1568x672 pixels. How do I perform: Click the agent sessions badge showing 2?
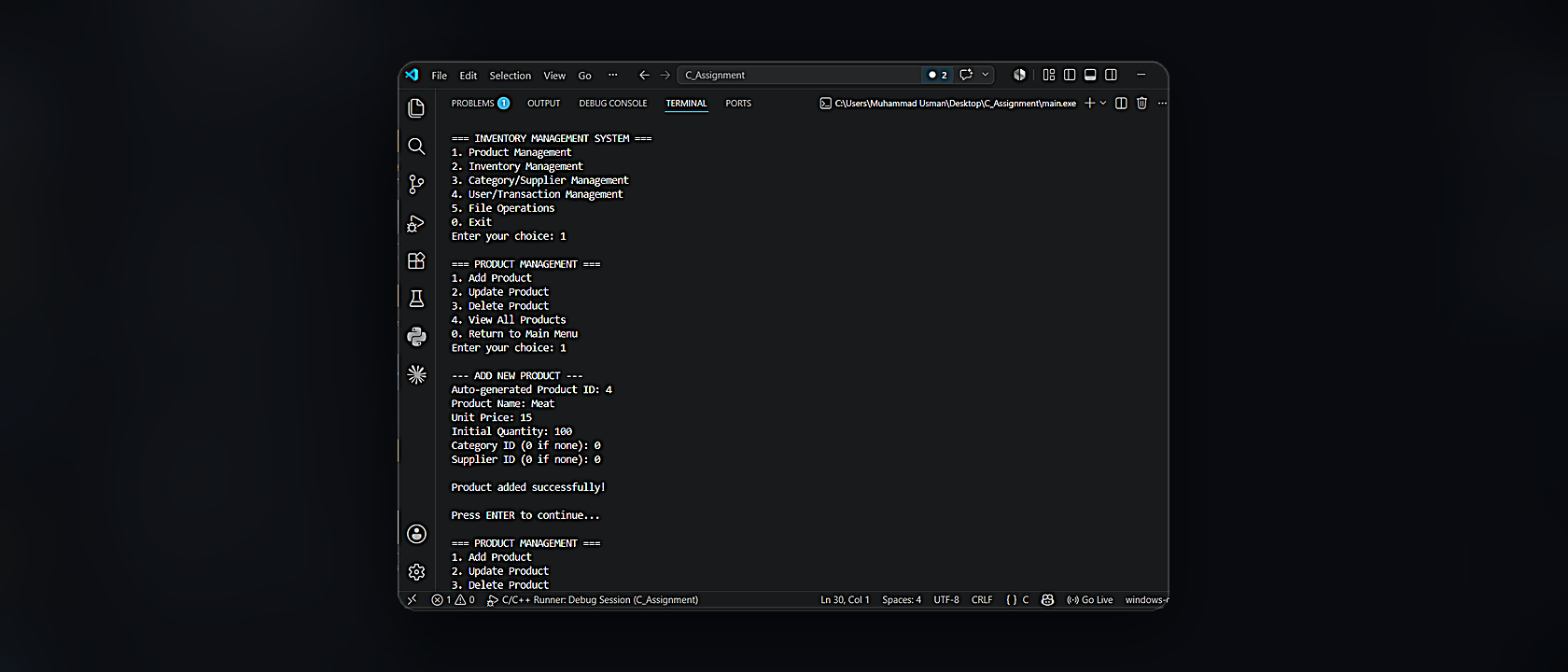[x=938, y=75]
